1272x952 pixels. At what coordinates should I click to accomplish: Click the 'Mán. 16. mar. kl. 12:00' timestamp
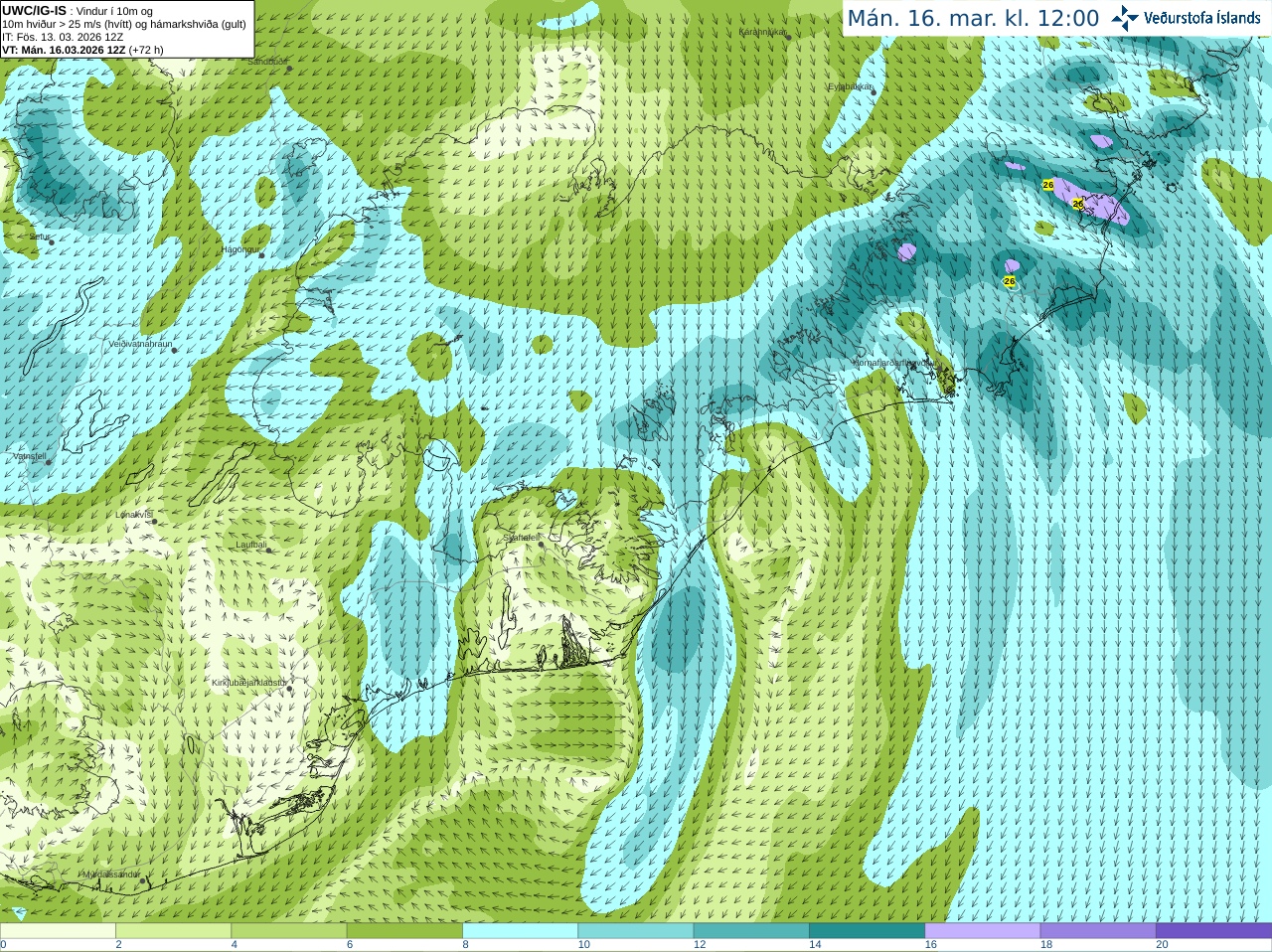973,19
